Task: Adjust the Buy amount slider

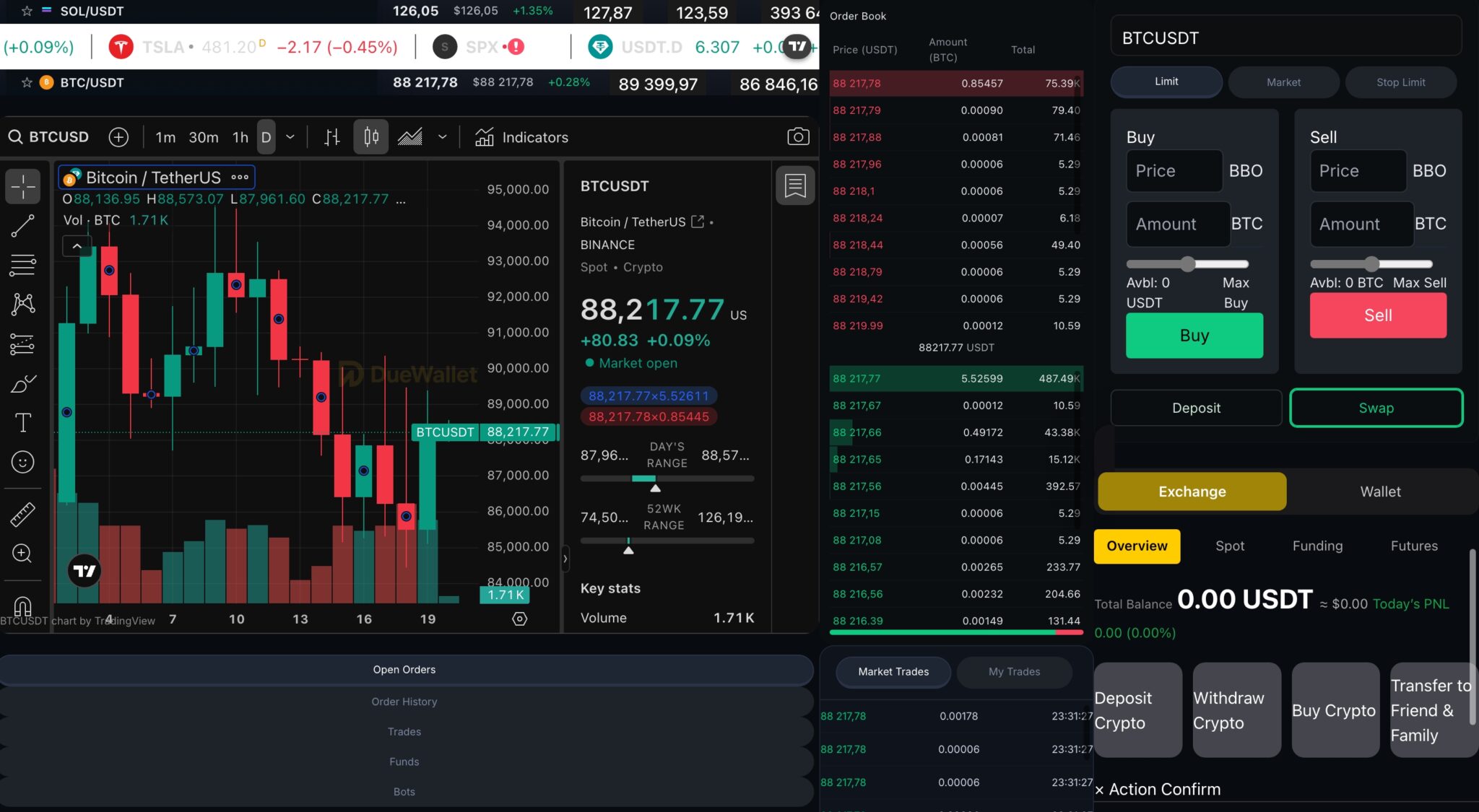Action: coord(1188,264)
